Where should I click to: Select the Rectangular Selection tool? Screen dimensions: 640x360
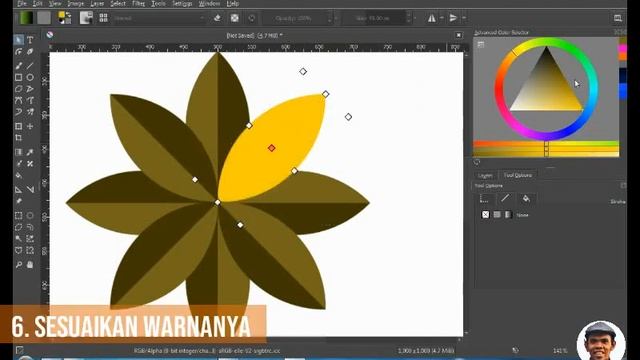tap(19, 215)
